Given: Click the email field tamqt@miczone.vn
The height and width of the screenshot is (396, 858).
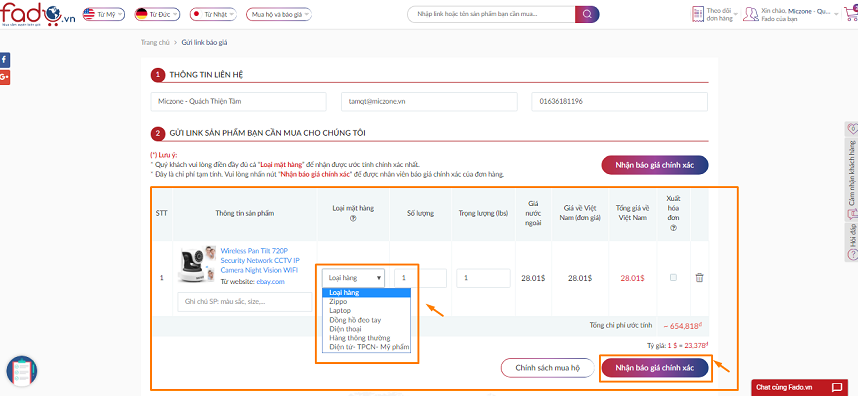Looking at the screenshot, I should [429, 102].
